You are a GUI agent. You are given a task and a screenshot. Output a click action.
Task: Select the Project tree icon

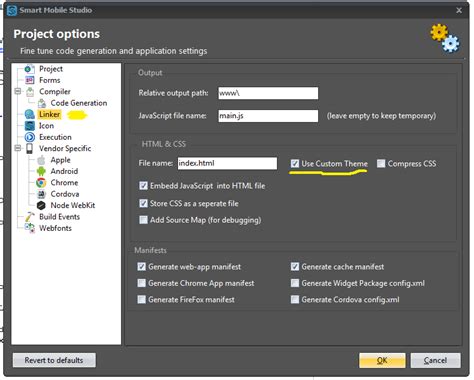coord(30,69)
